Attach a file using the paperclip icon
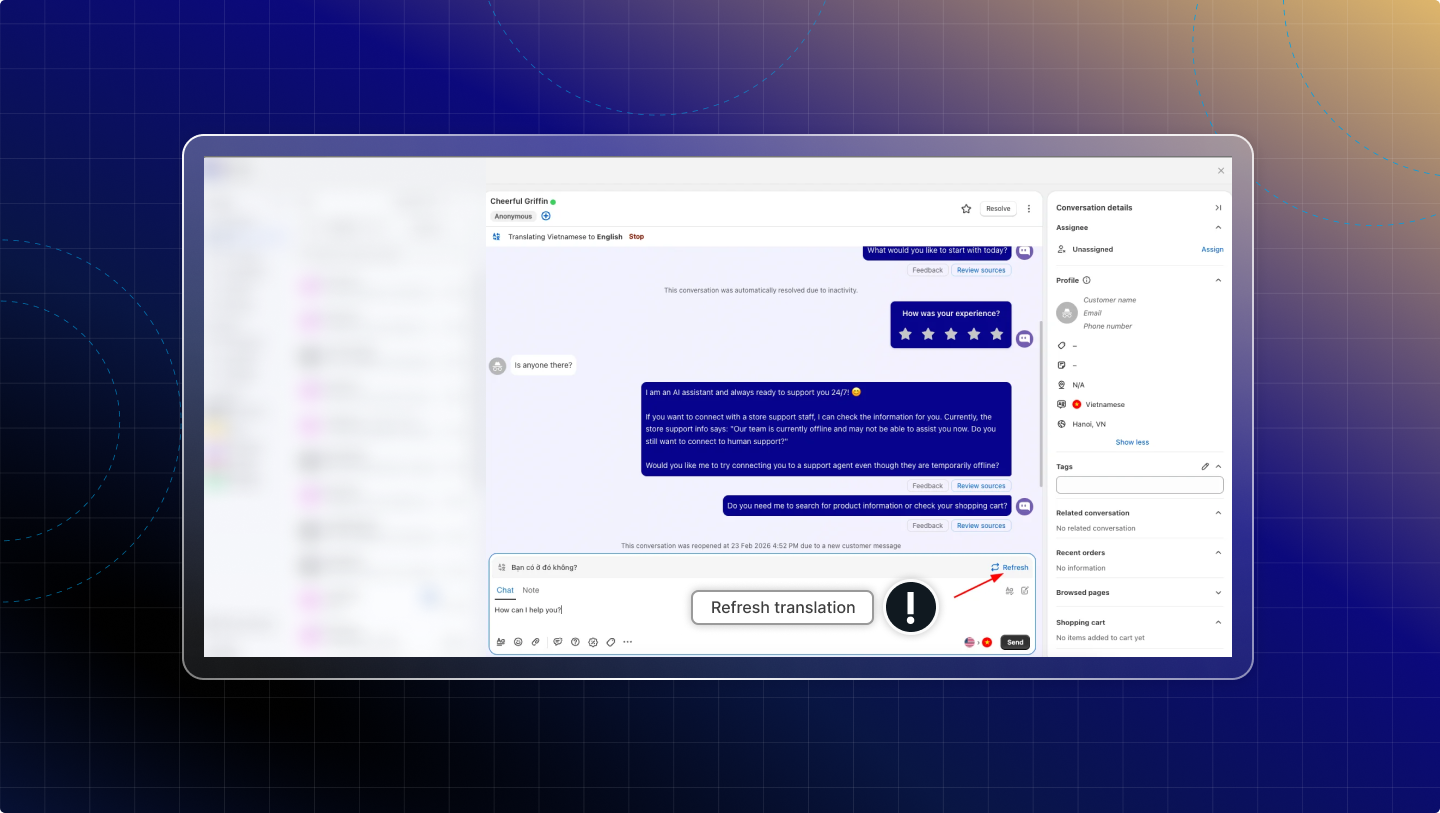This screenshot has width=1440, height=813. 536,642
